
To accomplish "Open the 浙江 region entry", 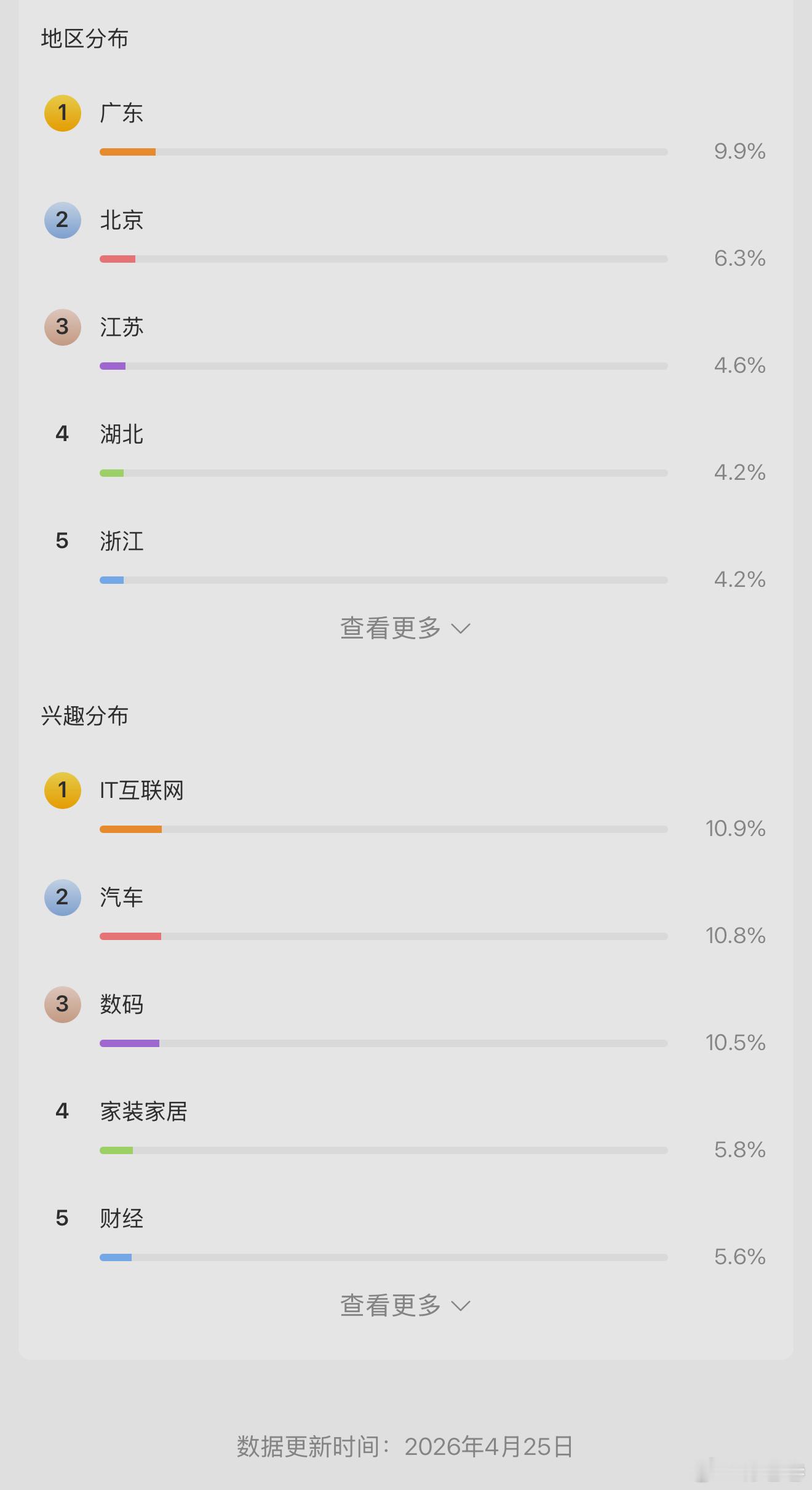I will pos(122,541).
